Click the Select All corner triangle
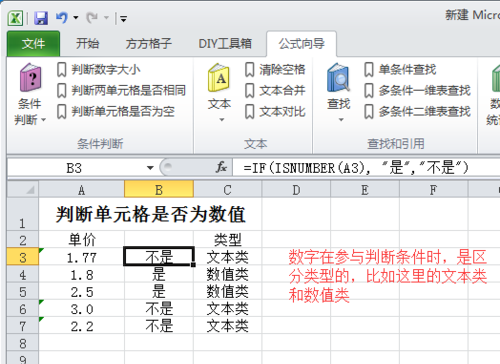This screenshot has height=364, width=500. (x=23, y=190)
